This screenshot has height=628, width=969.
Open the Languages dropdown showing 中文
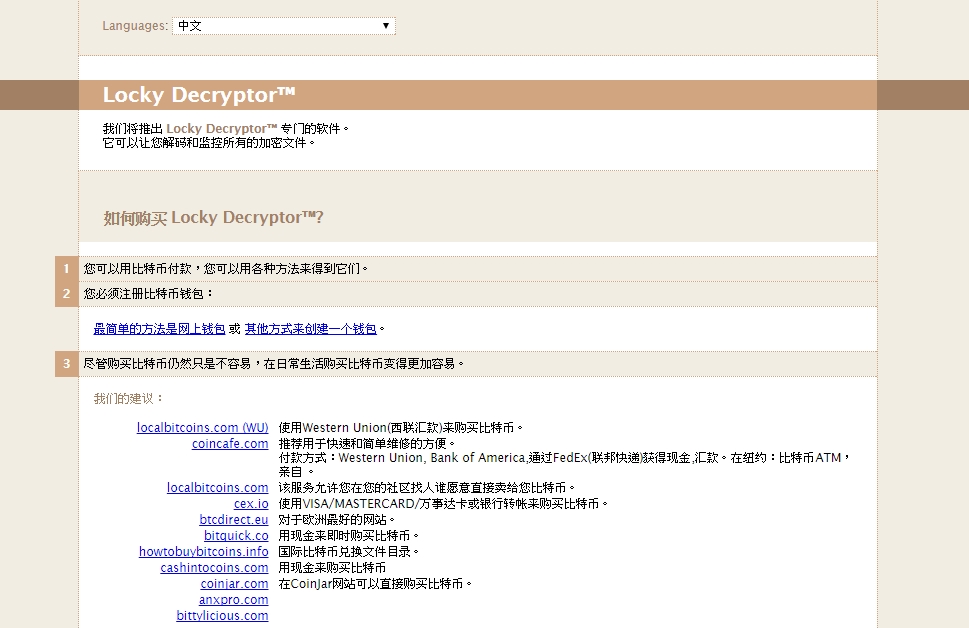click(x=284, y=26)
